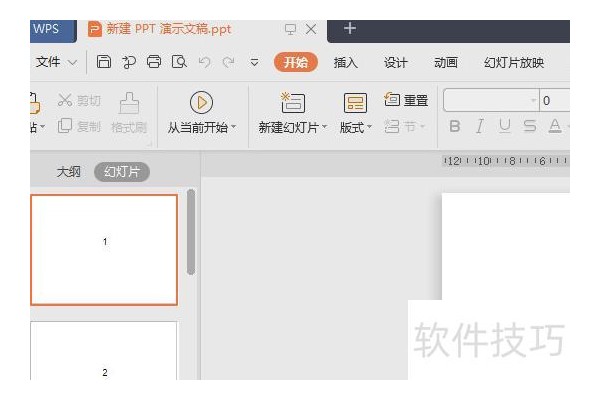Click the 复制 copy button

(79, 126)
